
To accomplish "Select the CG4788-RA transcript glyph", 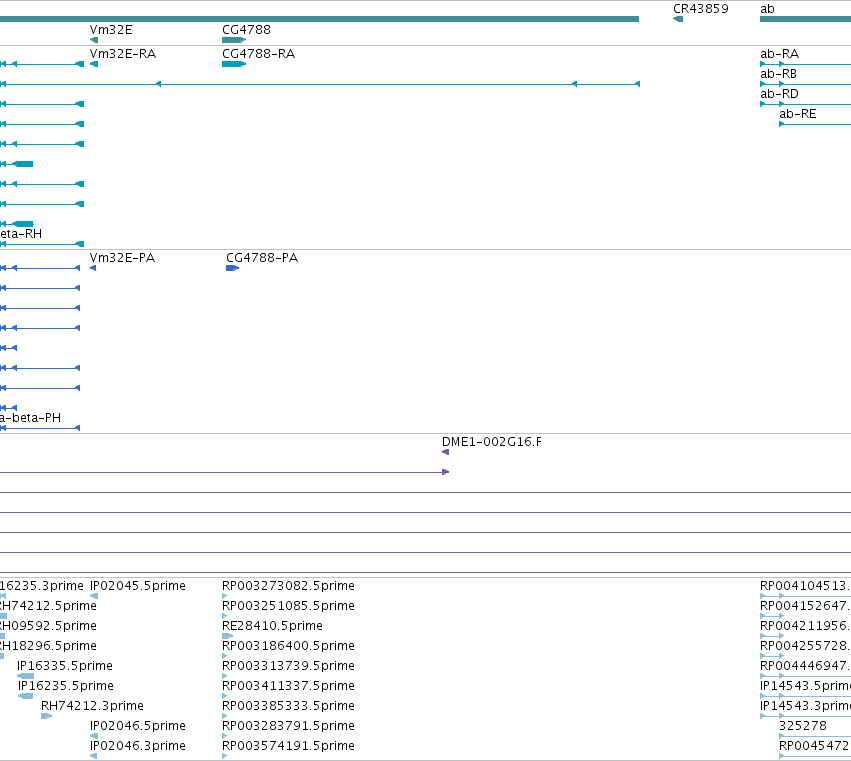I will [x=234, y=64].
